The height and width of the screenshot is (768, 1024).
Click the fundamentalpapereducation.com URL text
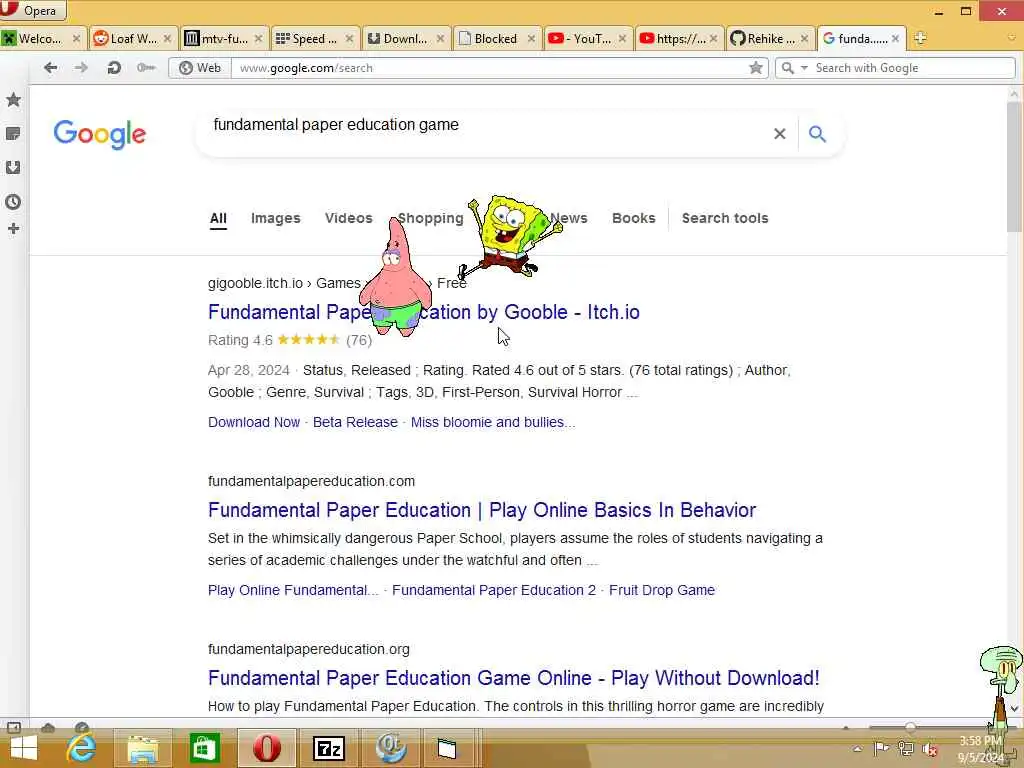pos(312,481)
